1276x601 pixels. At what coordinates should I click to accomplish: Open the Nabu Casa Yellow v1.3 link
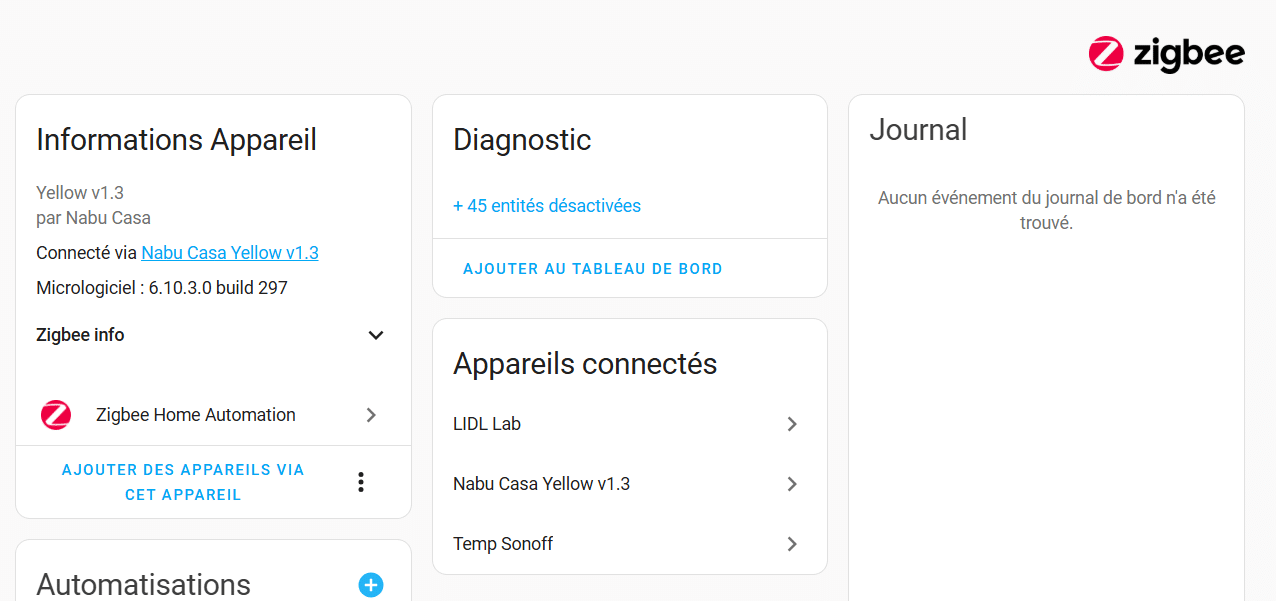(230, 253)
